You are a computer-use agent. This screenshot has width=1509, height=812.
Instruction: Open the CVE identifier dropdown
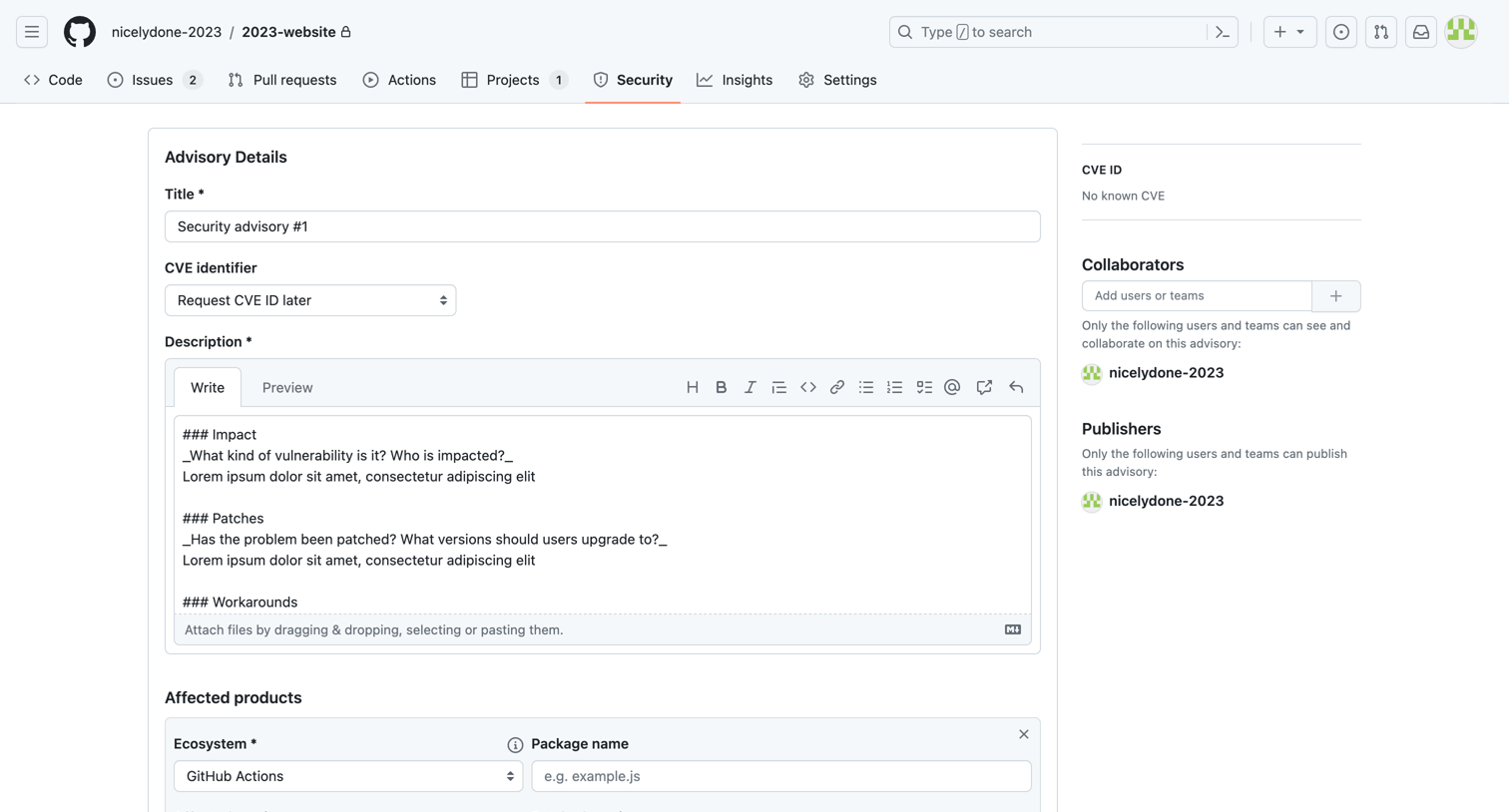point(310,300)
